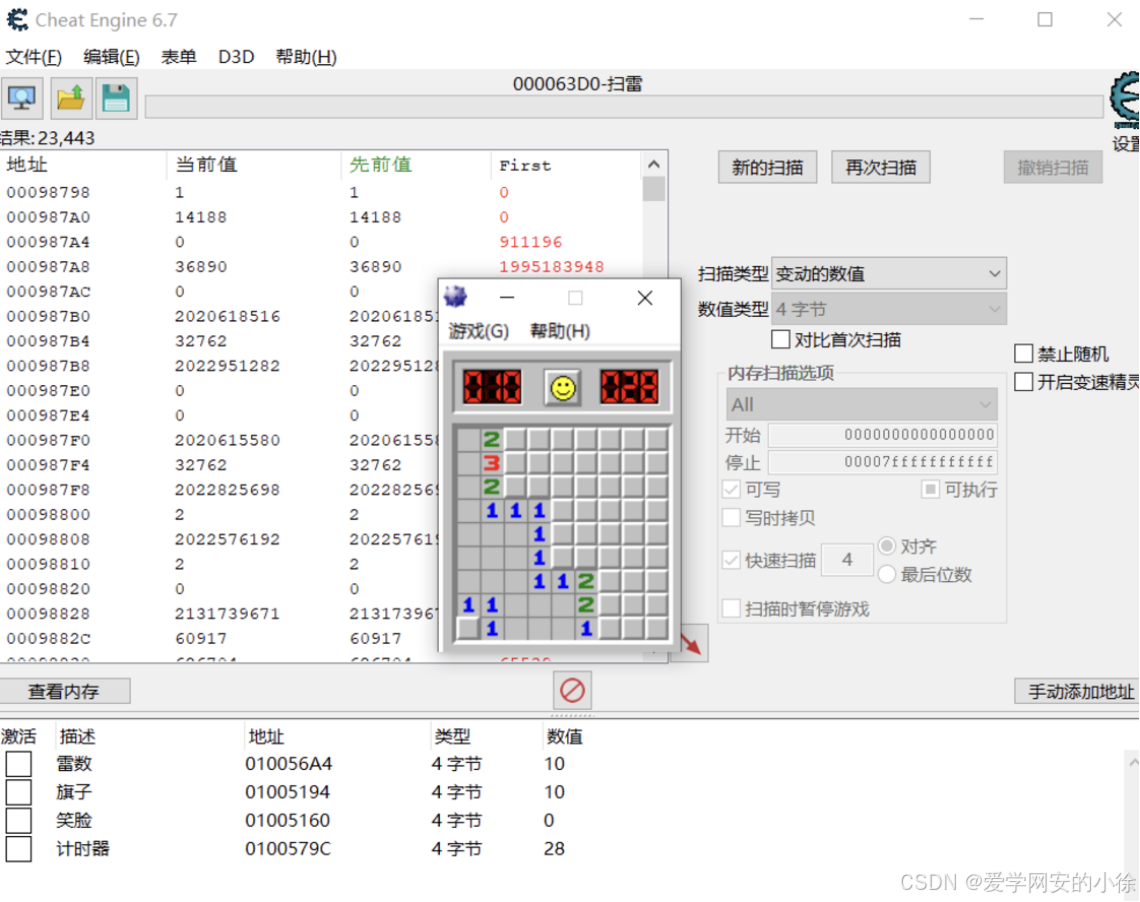
Task: Open the memory region All dropdown
Action: (x=862, y=404)
